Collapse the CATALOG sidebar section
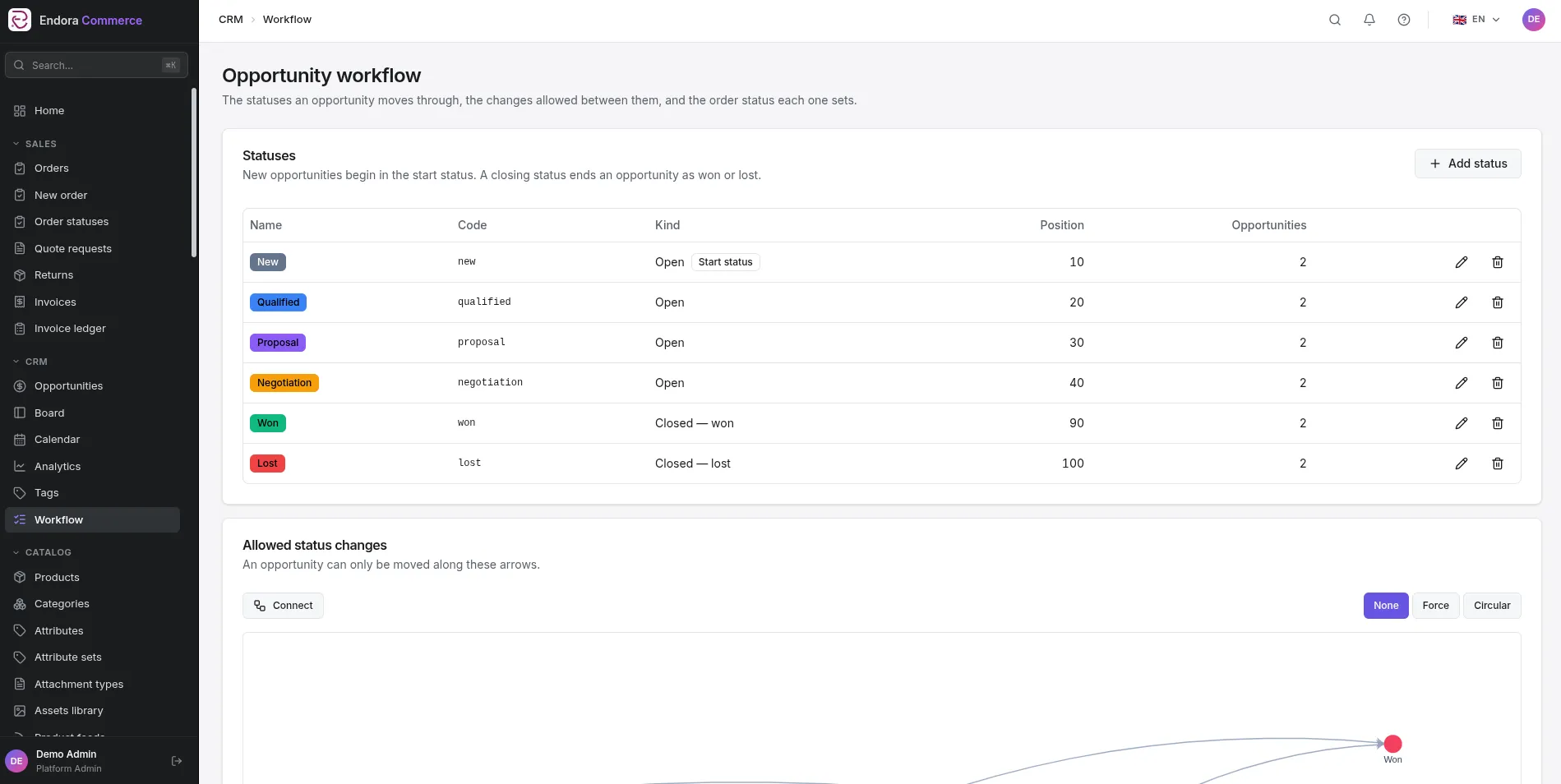Screen dimensions: 1561x784 (x=43, y=552)
